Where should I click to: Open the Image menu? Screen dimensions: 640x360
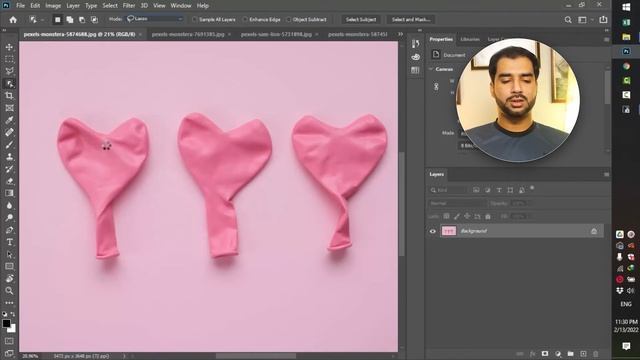tap(53, 6)
